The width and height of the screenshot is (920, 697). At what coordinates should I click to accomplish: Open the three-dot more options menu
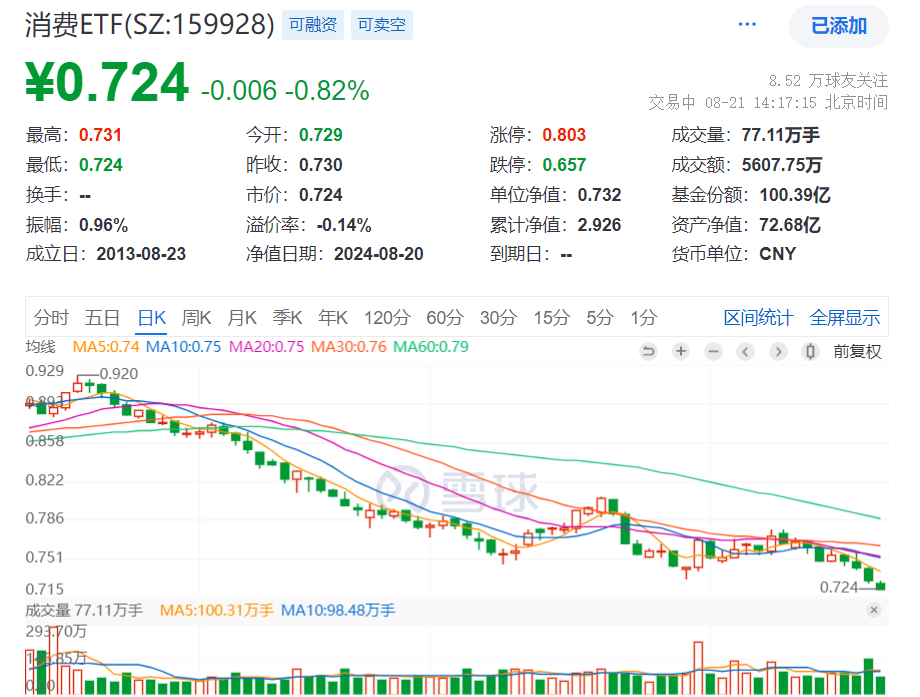[747, 24]
